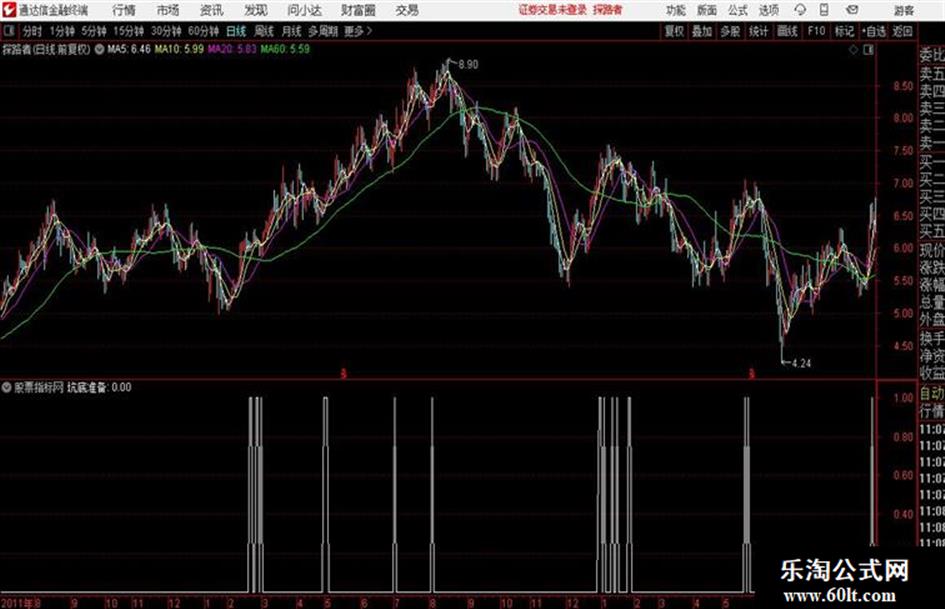Click the 探路者 stock name in title bar
The width and height of the screenshot is (945, 609).
pyautogui.click(x=608, y=10)
